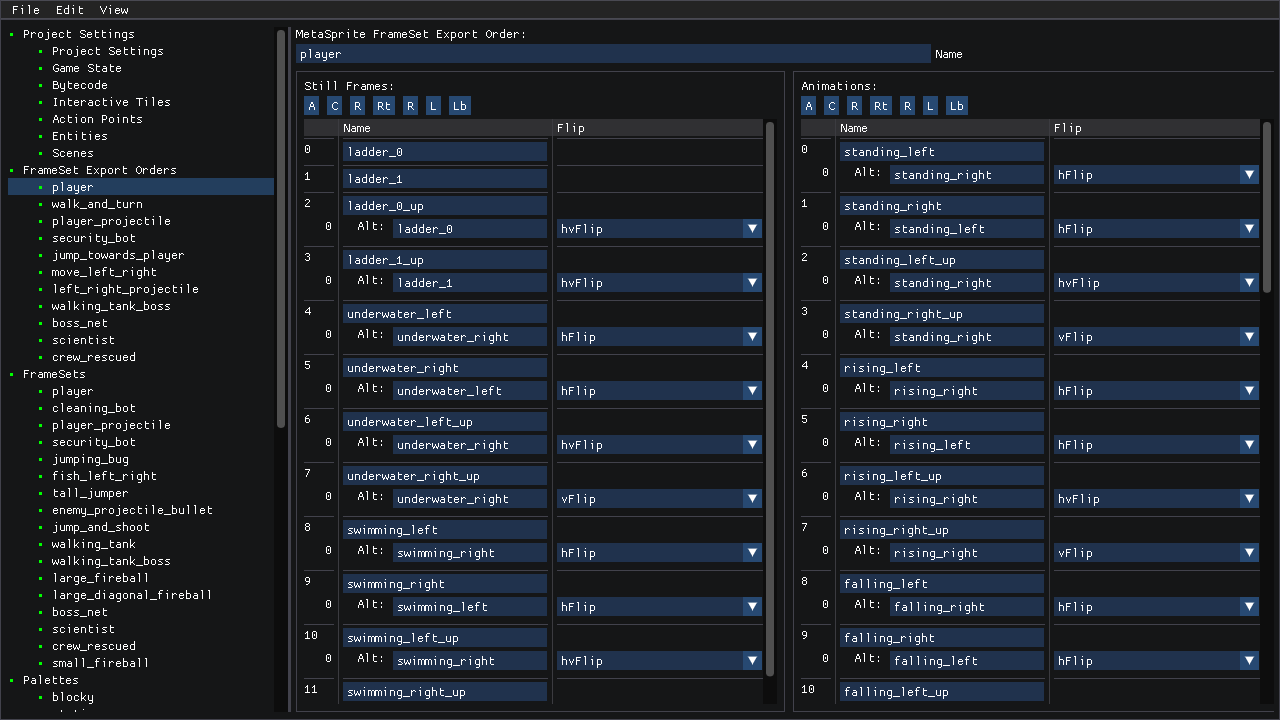
Task: Click the Flip column header in Still Frames
Action: tap(659, 128)
